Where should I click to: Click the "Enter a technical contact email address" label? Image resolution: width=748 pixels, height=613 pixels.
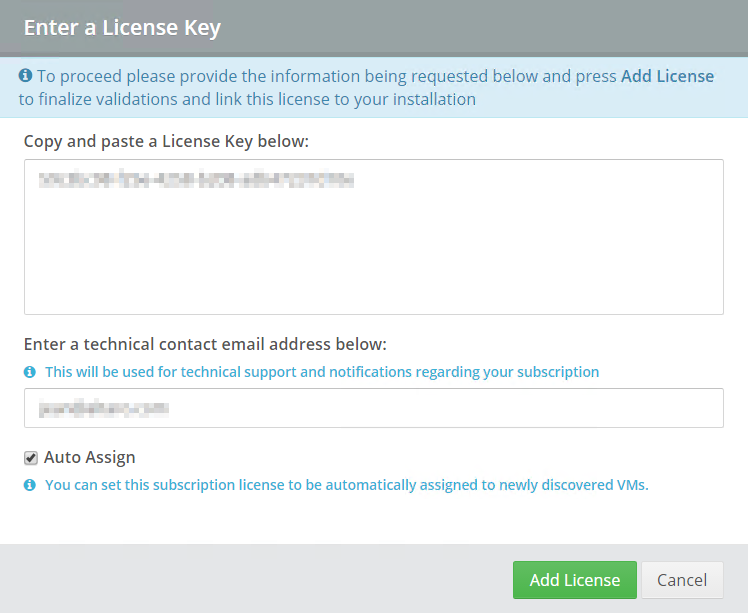coord(205,344)
